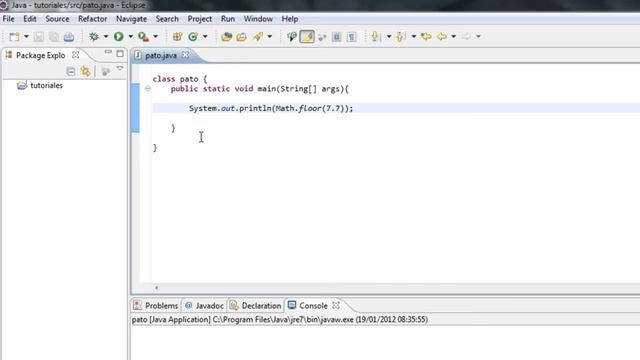Open the Navigate menu
This screenshot has width=640, height=360.
click(131, 19)
